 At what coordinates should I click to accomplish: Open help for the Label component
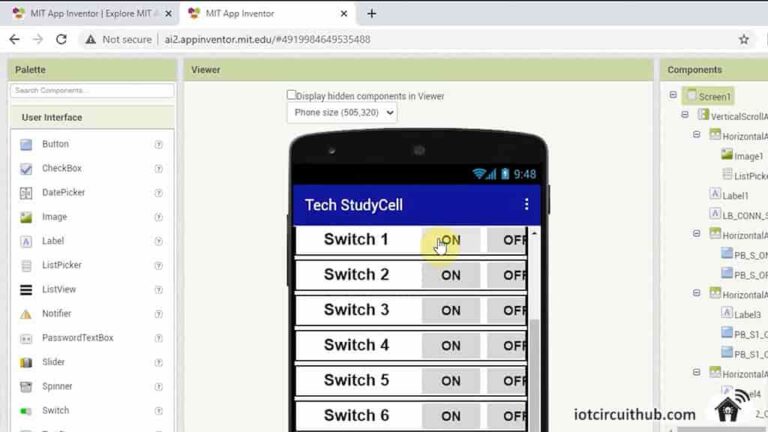point(159,241)
